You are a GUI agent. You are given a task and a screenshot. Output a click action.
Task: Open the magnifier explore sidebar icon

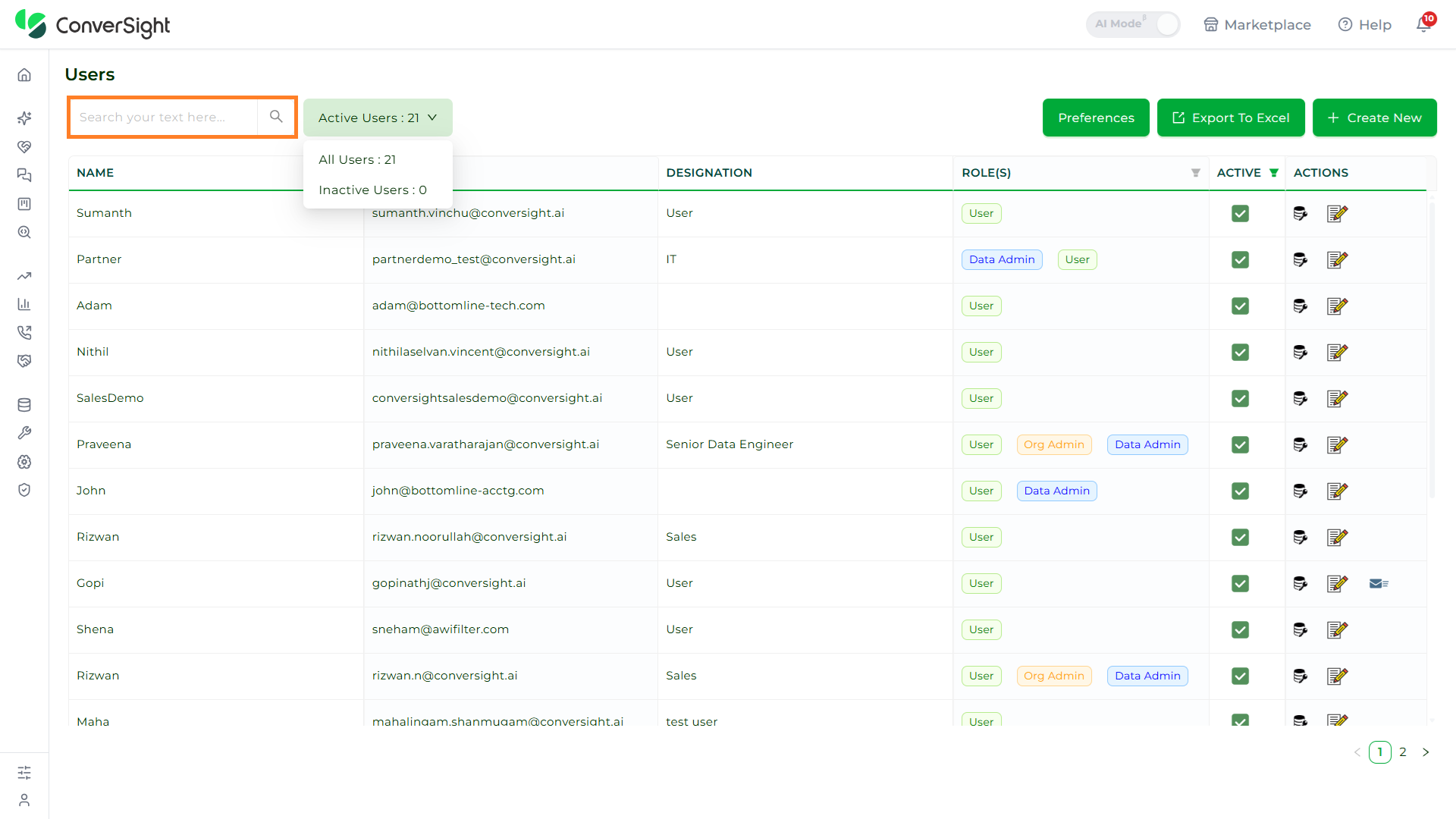[24, 232]
